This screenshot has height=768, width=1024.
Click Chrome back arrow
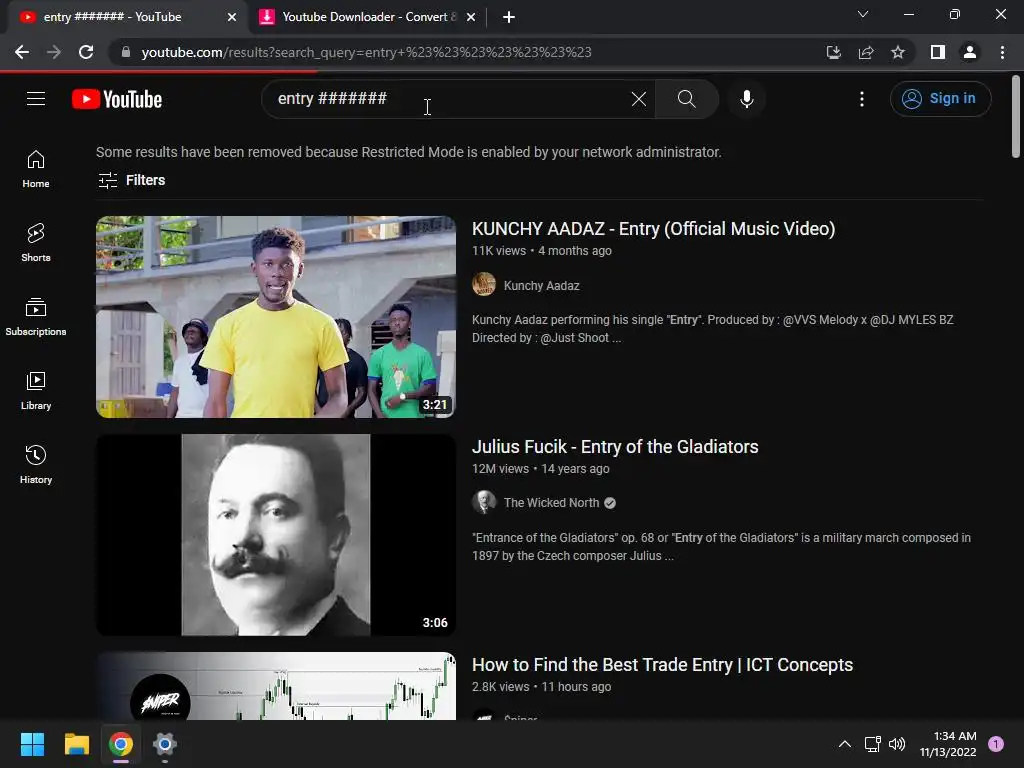(22, 52)
